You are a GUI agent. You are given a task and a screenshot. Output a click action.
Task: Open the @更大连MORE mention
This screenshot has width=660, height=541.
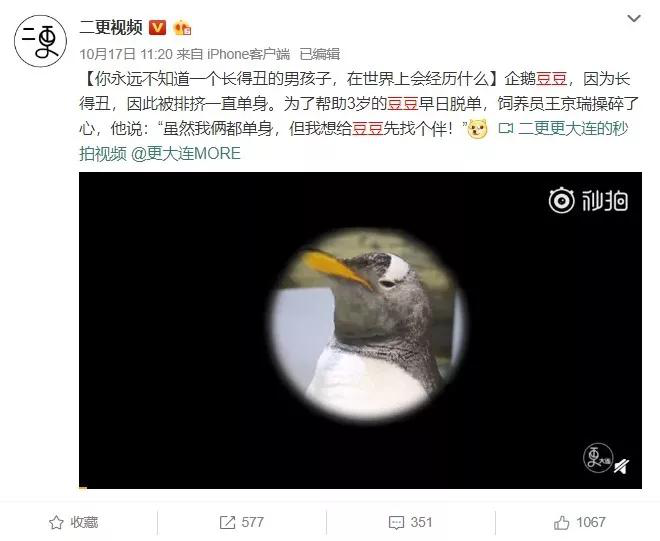click(x=186, y=153)
